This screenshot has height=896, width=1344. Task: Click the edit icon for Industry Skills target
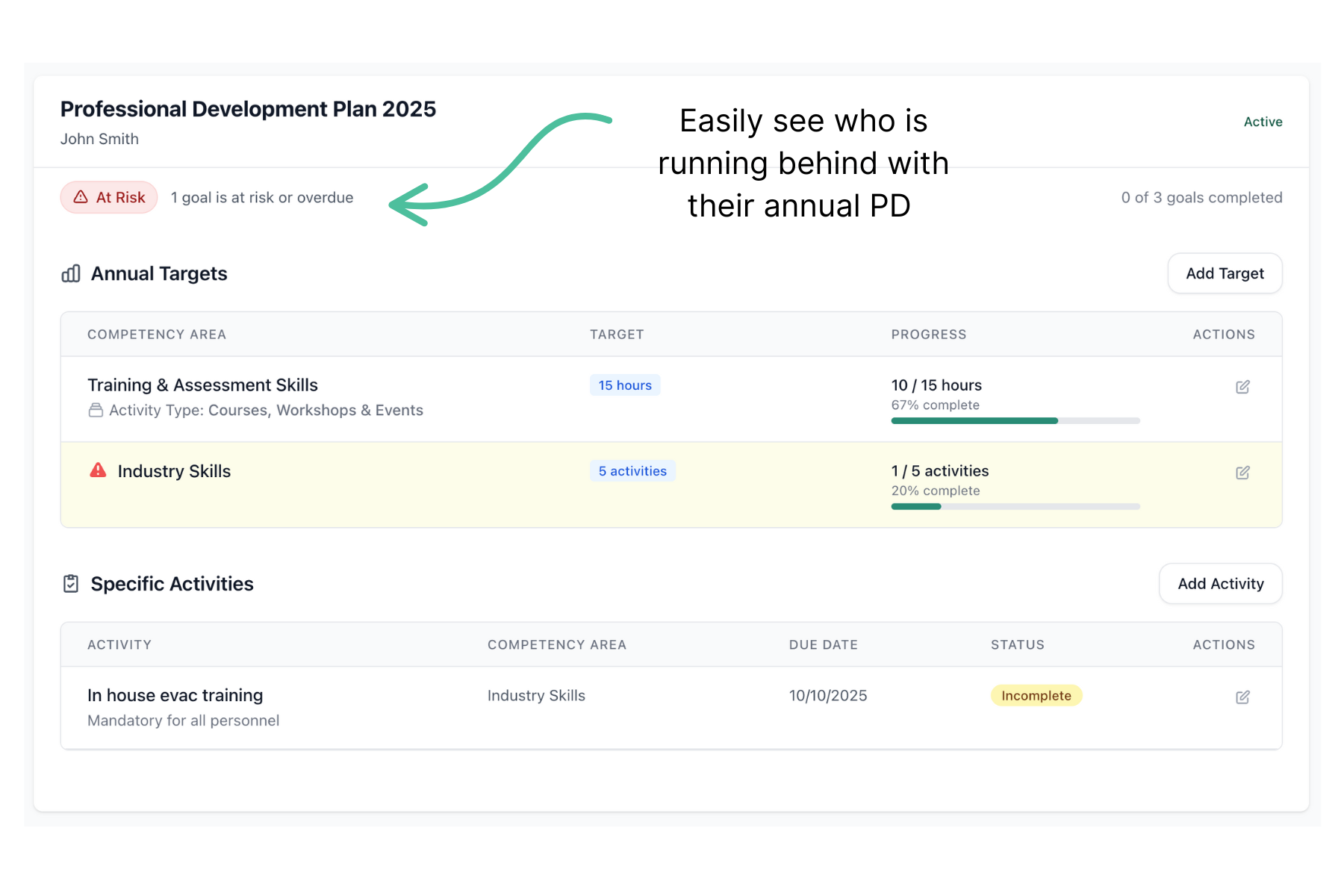pos(1242,473)
